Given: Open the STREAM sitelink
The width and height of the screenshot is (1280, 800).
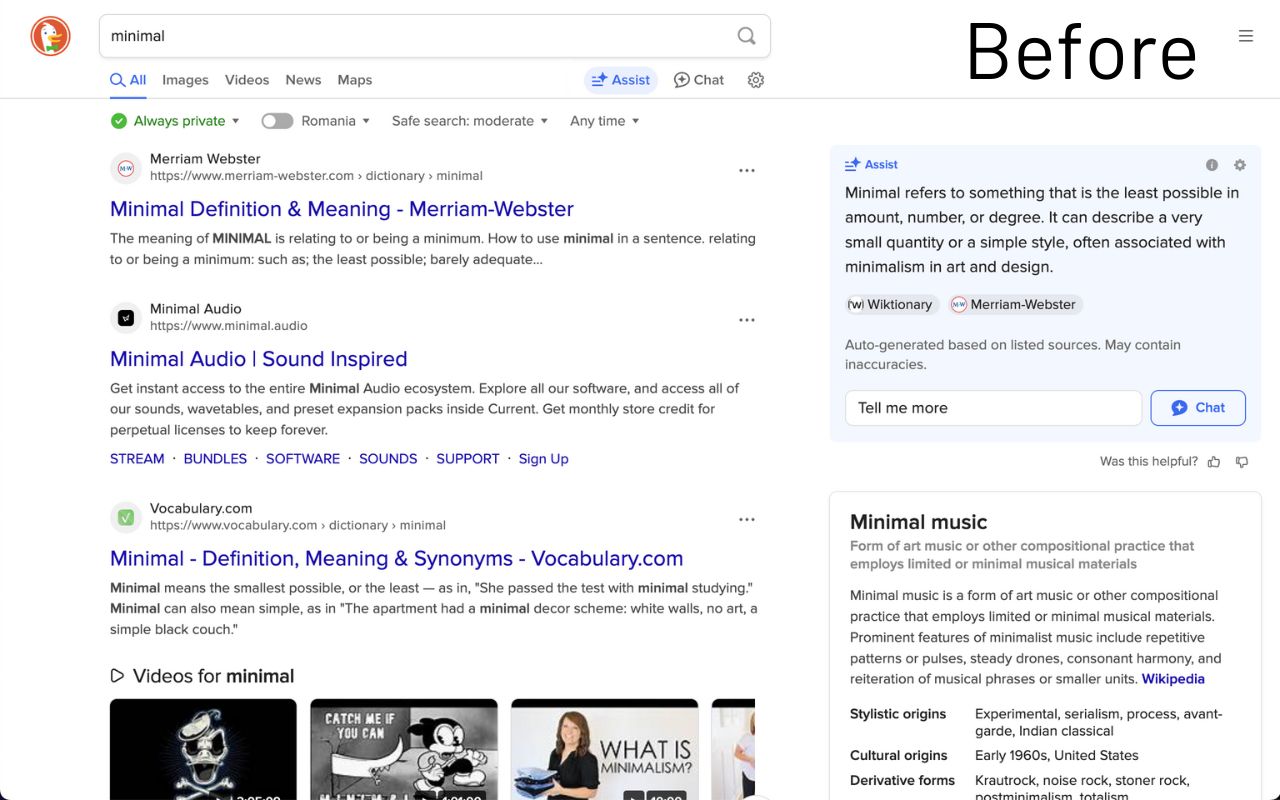Looking at the screenshot, I should 137,459.
